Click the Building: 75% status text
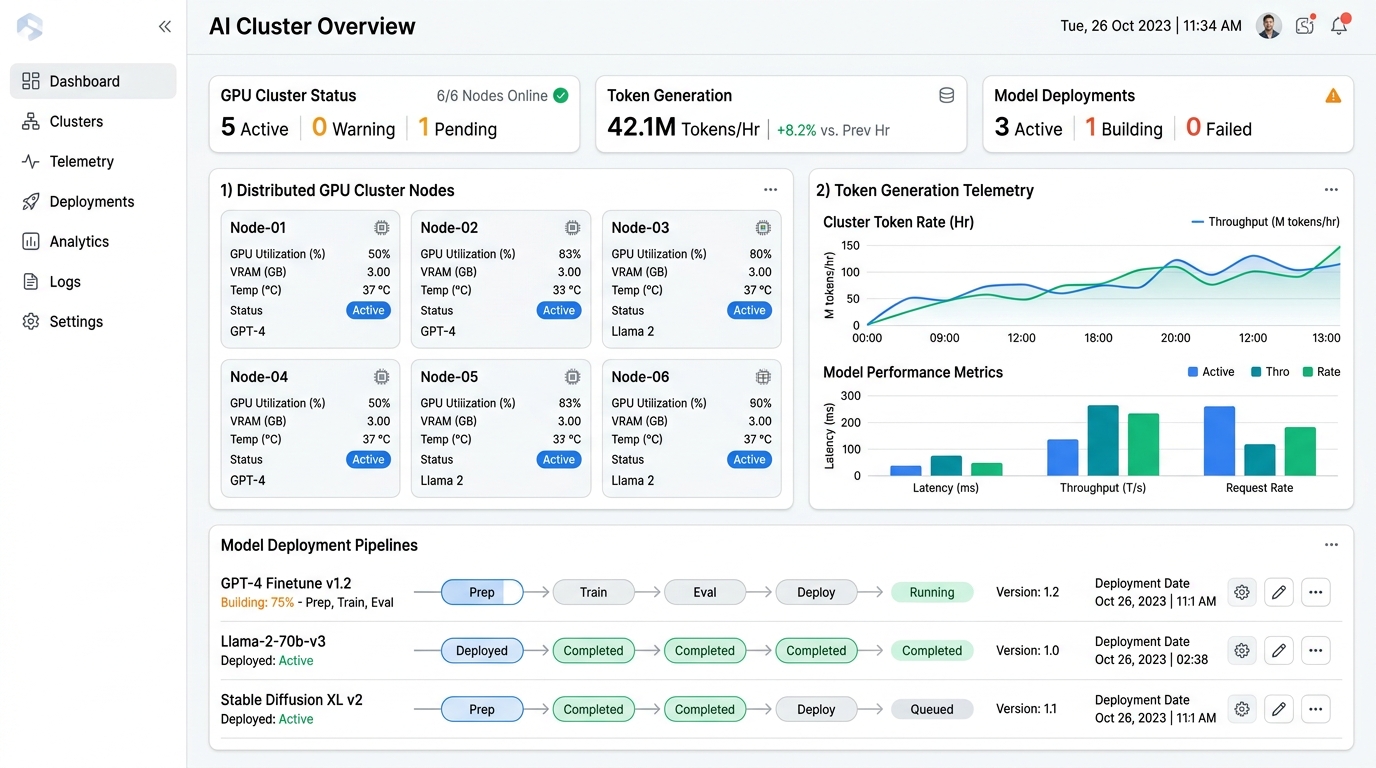This screenshot has width=1376, height=768. point(258,602)
